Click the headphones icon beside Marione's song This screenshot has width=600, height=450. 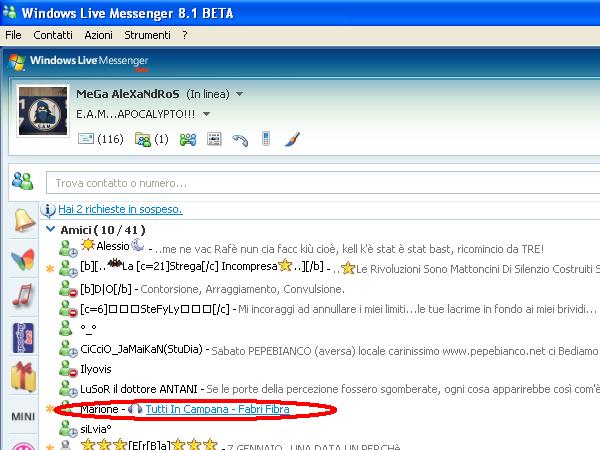(x=135, y=409)
